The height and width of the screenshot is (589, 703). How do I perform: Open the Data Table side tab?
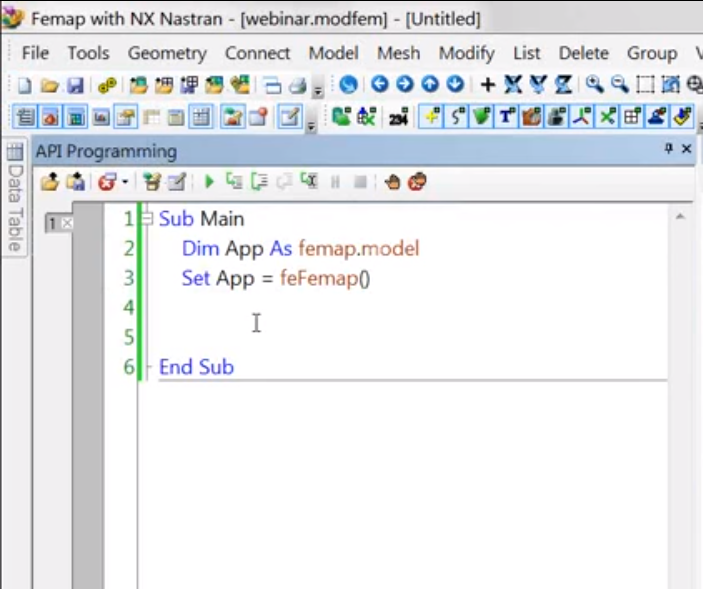[x=14, y=200]
